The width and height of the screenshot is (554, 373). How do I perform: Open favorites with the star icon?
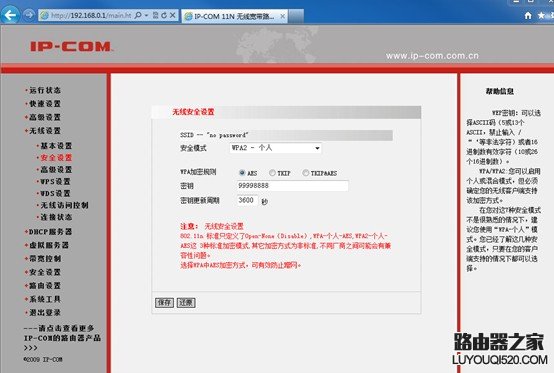tap(541, 16)
